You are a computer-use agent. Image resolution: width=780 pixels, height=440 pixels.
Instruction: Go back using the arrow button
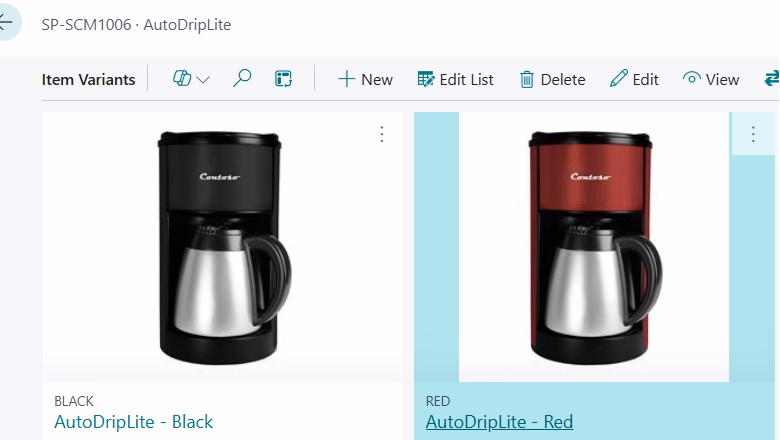(7, 22)
